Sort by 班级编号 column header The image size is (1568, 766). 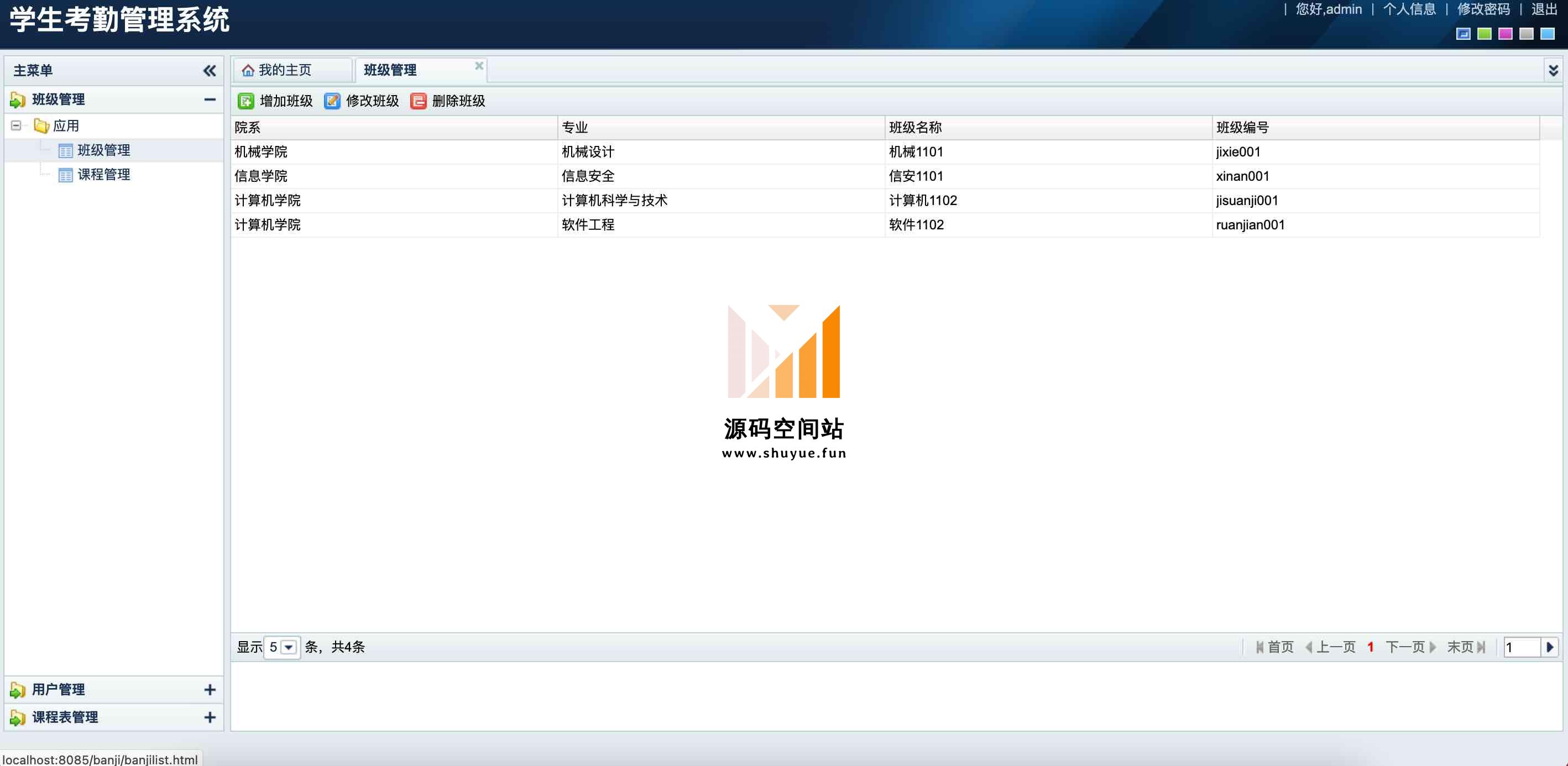(1376, 128)
